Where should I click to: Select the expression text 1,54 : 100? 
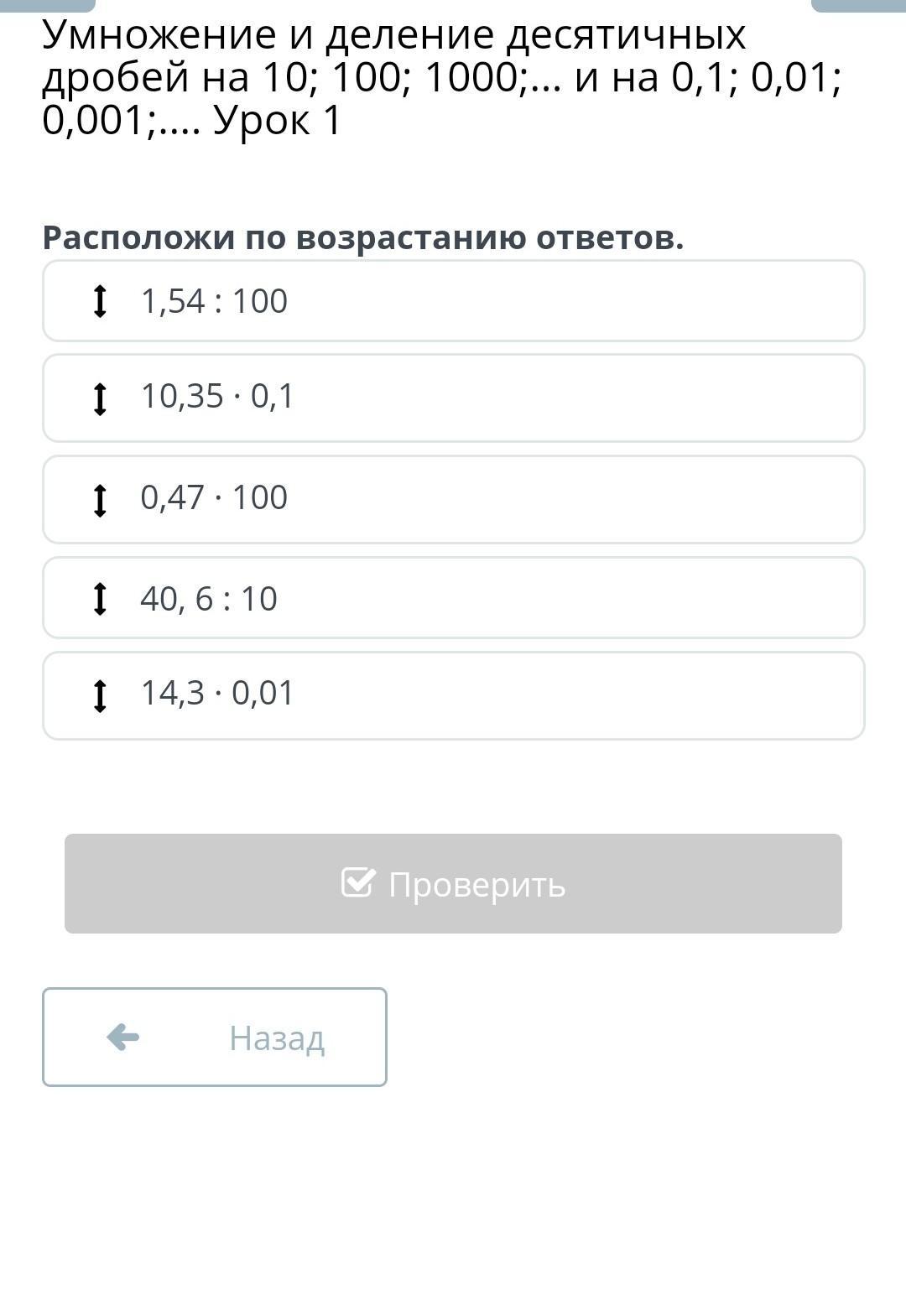click(214, 301)
